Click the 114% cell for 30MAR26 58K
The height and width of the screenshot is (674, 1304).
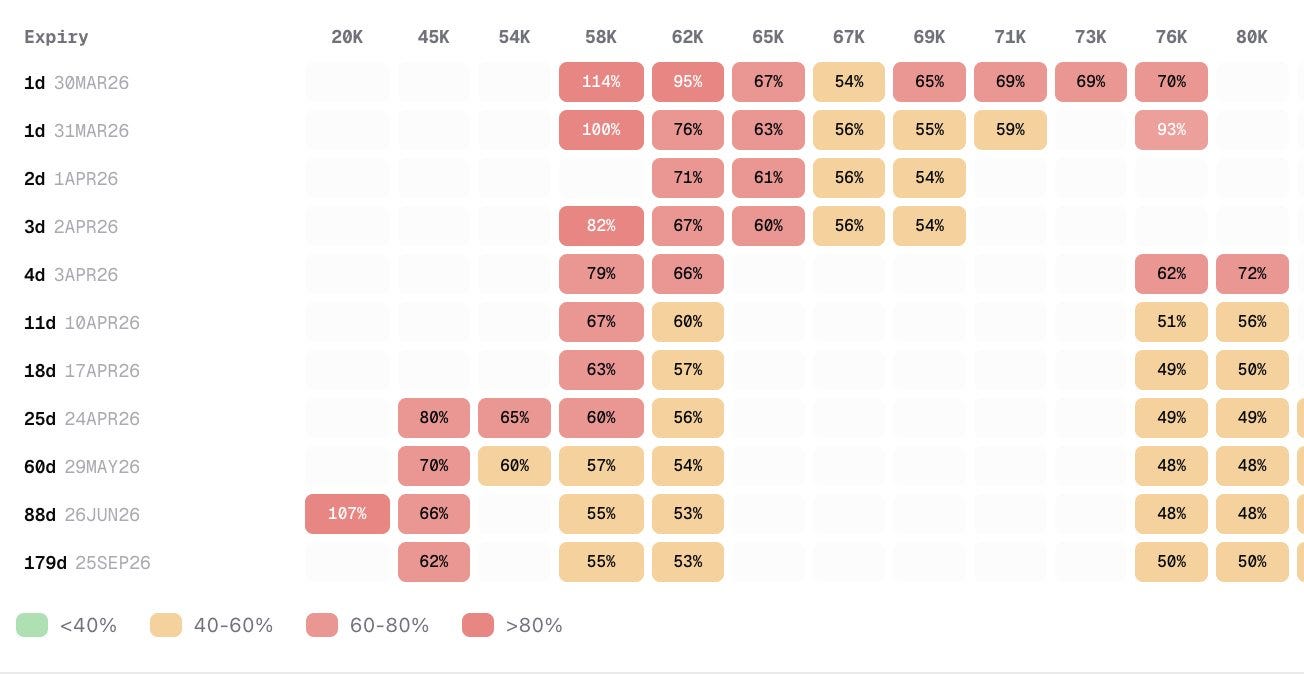[x=601, y=82]
